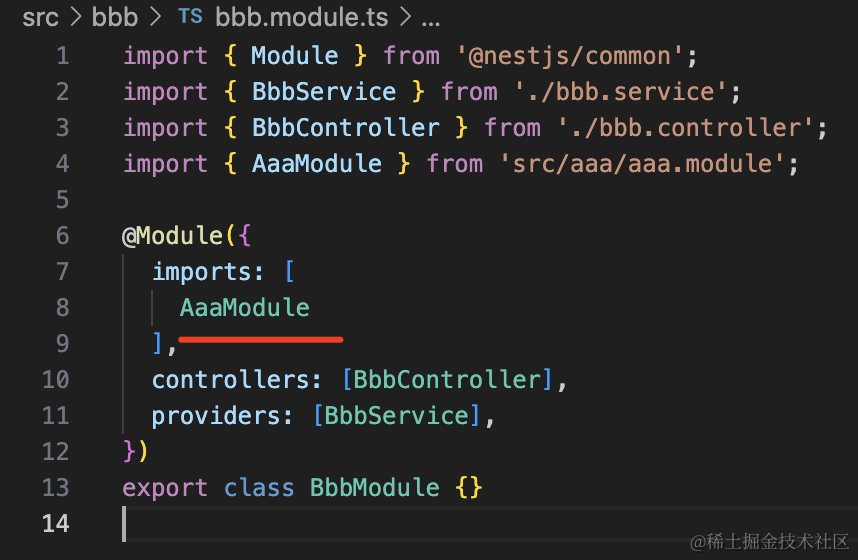858x560 pixels.
Task: Click BbbController in controllers array
Action: pyautogui.click(x=448, y=379)
